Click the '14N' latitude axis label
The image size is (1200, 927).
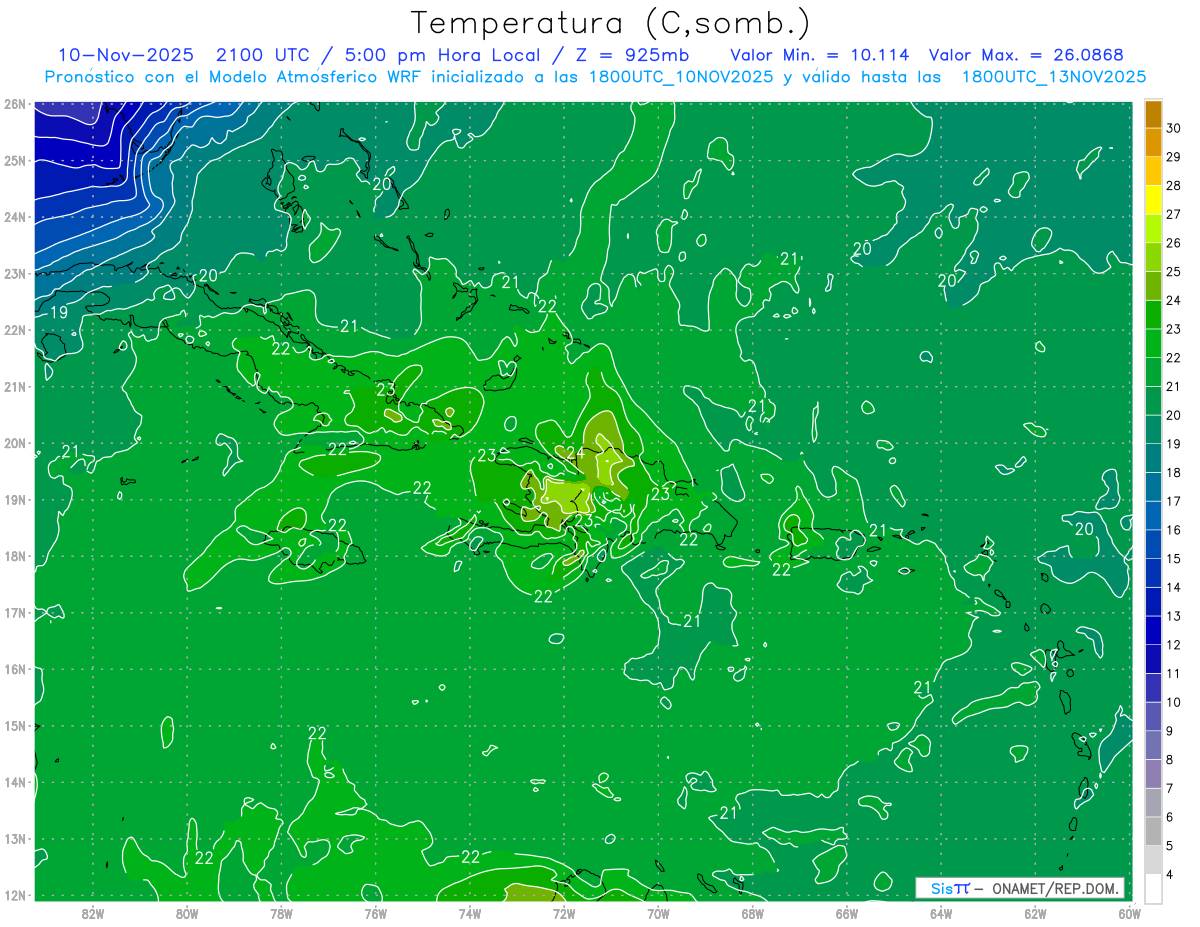[x=14, y=782]
